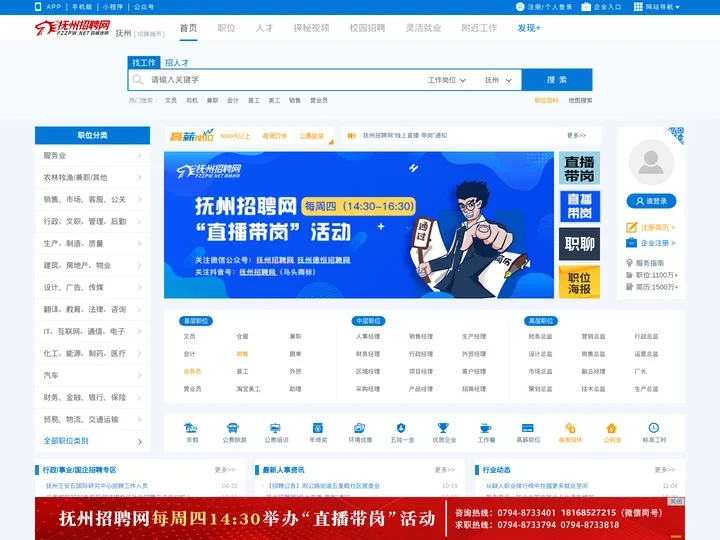Expand the 服务业 category chevron

140,156
